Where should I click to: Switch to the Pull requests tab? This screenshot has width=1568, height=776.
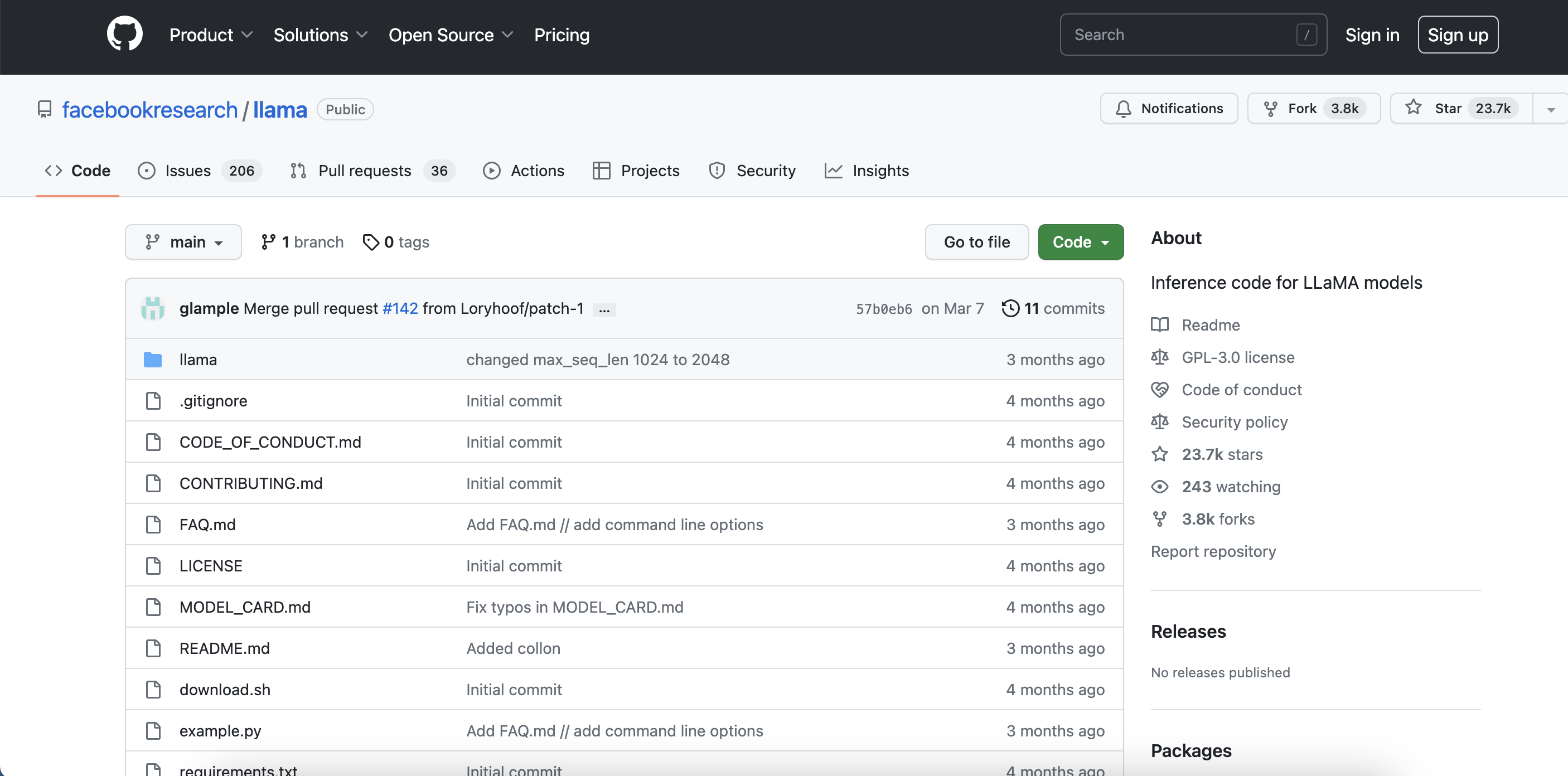coord(372,171)
